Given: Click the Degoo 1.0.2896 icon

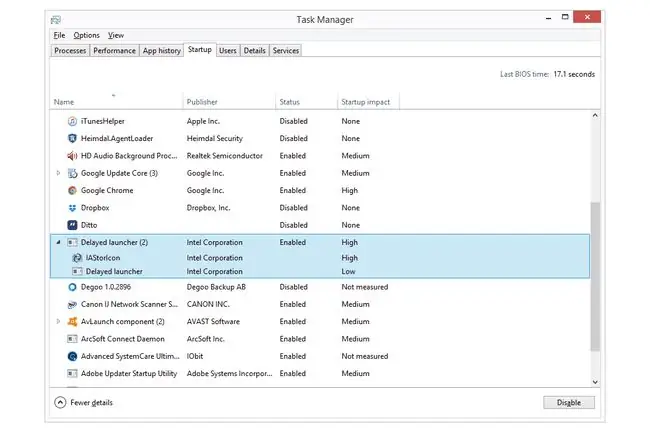Looking at the screenshot, I should point(72,287).
